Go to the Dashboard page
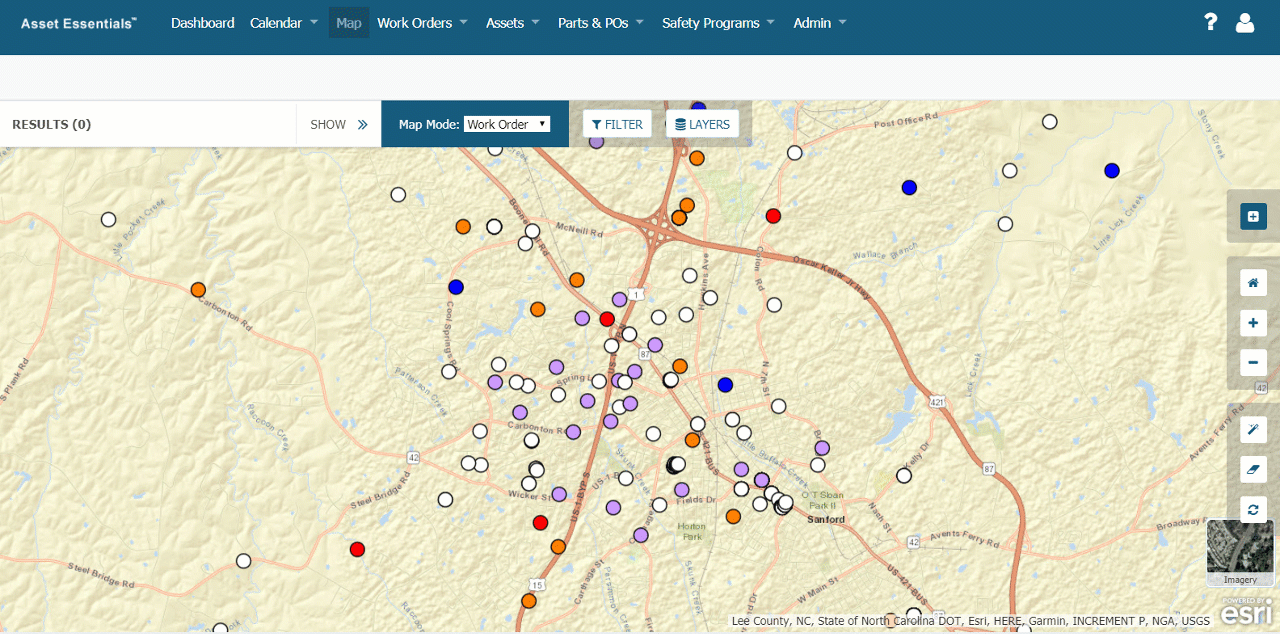Screen dimensions: 1280x634 [203, 22]
